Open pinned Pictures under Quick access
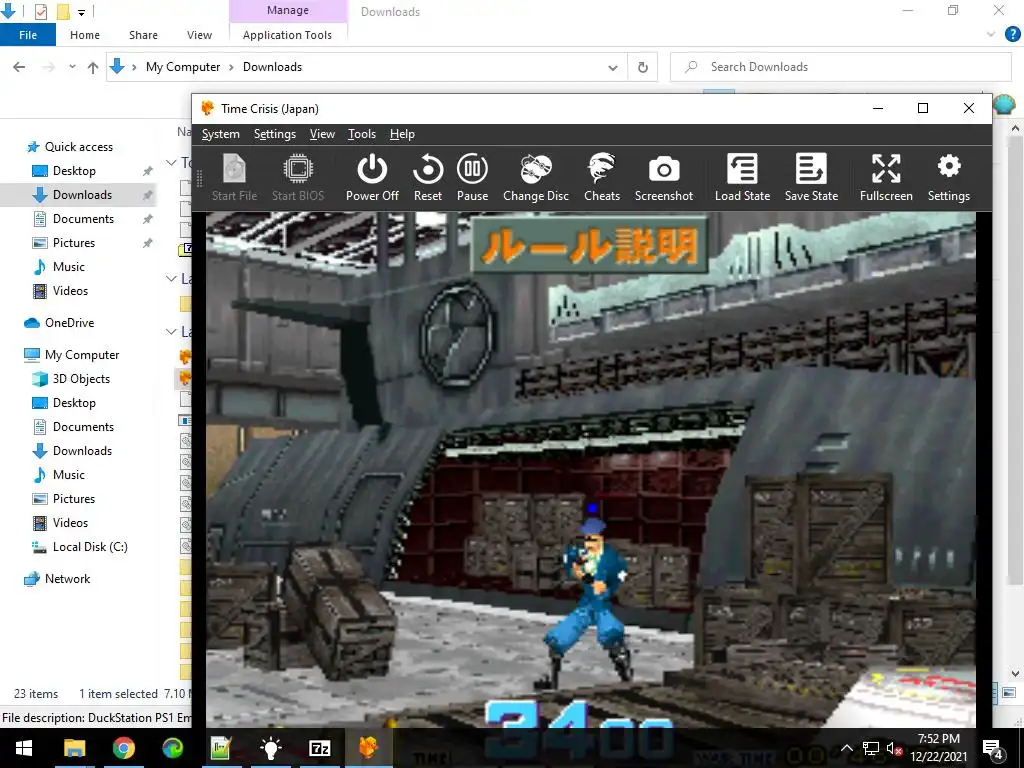The width and height of the screenshot is (1024, 768). click(x=73, y=243)
